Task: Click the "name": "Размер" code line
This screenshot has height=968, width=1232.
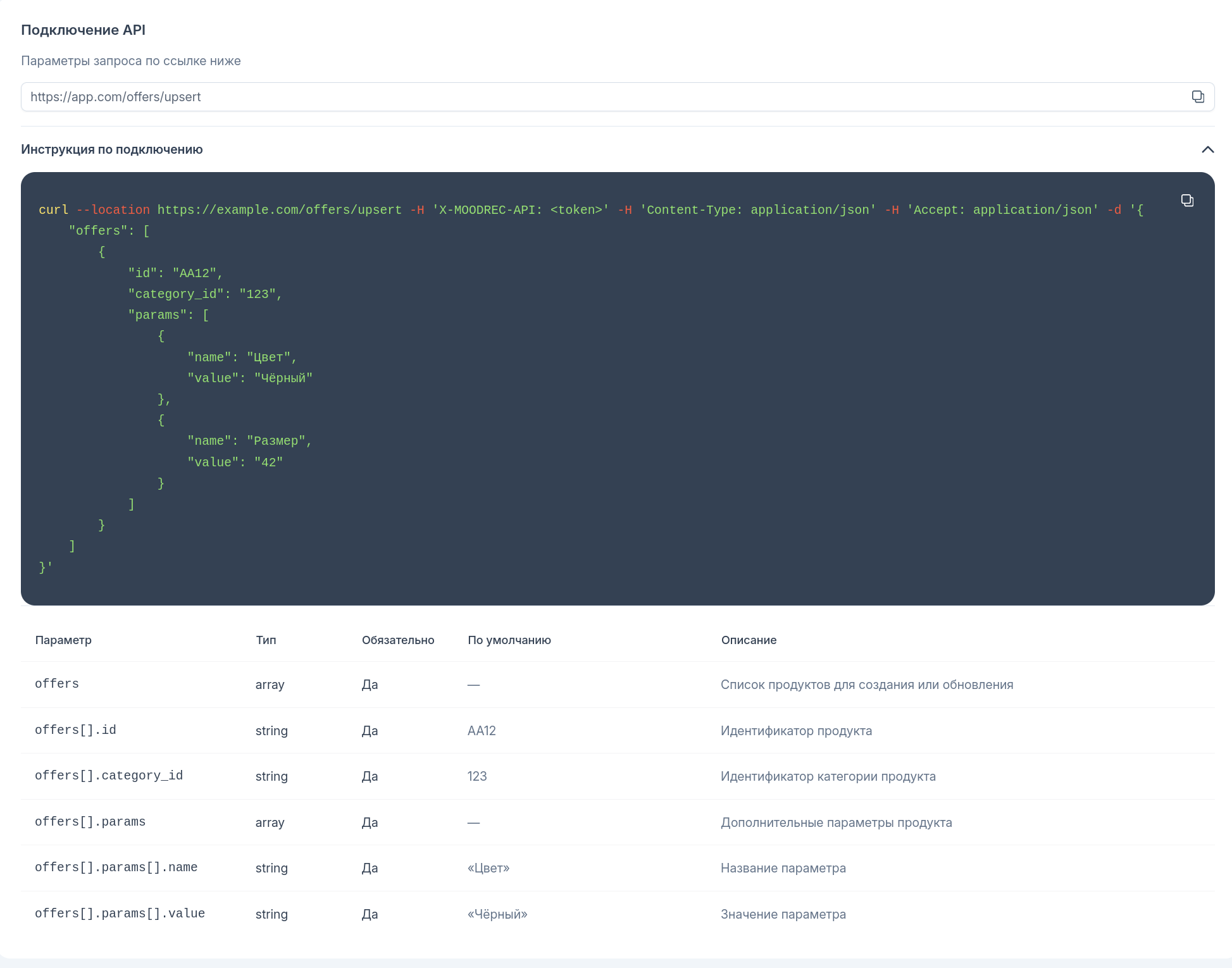Action: [249, 441]
